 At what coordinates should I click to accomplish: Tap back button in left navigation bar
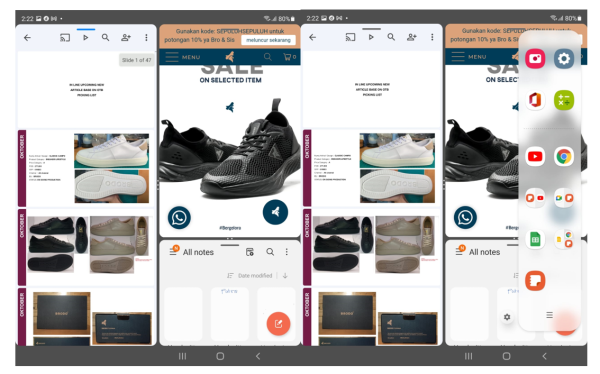point(258,356)
